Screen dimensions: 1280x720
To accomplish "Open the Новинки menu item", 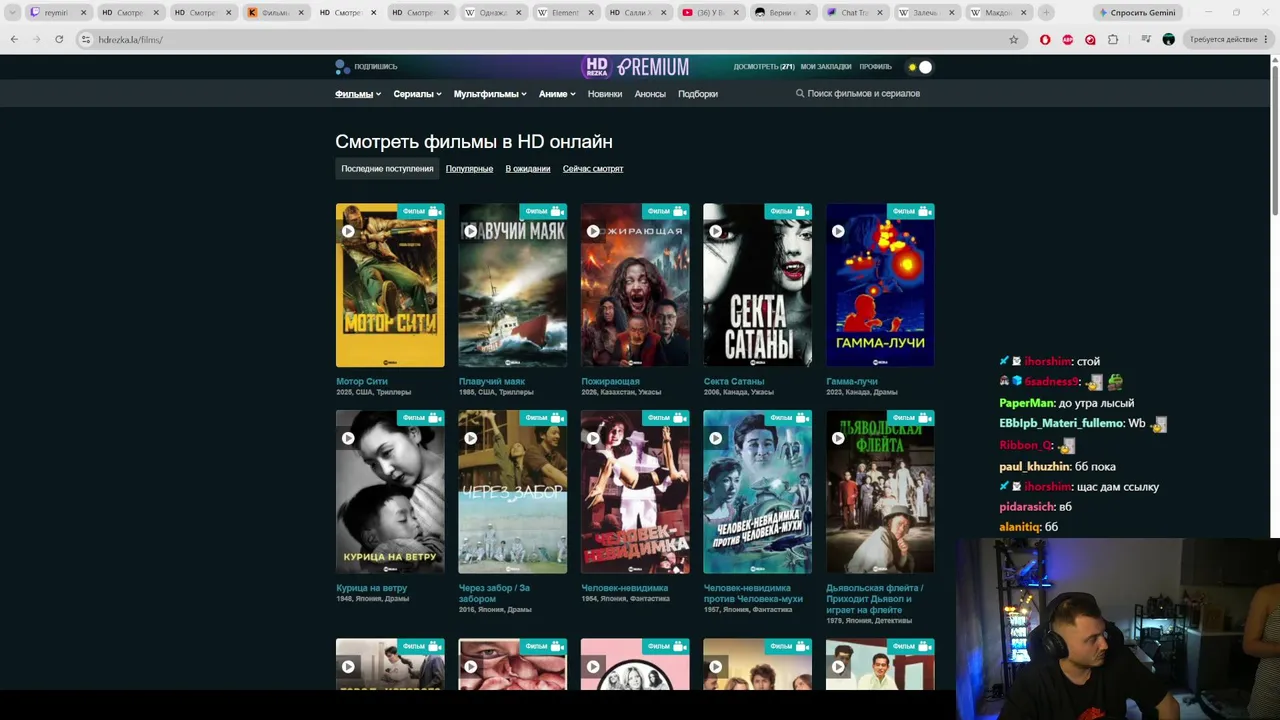I will pyautogui.click(x=605, y=94).
